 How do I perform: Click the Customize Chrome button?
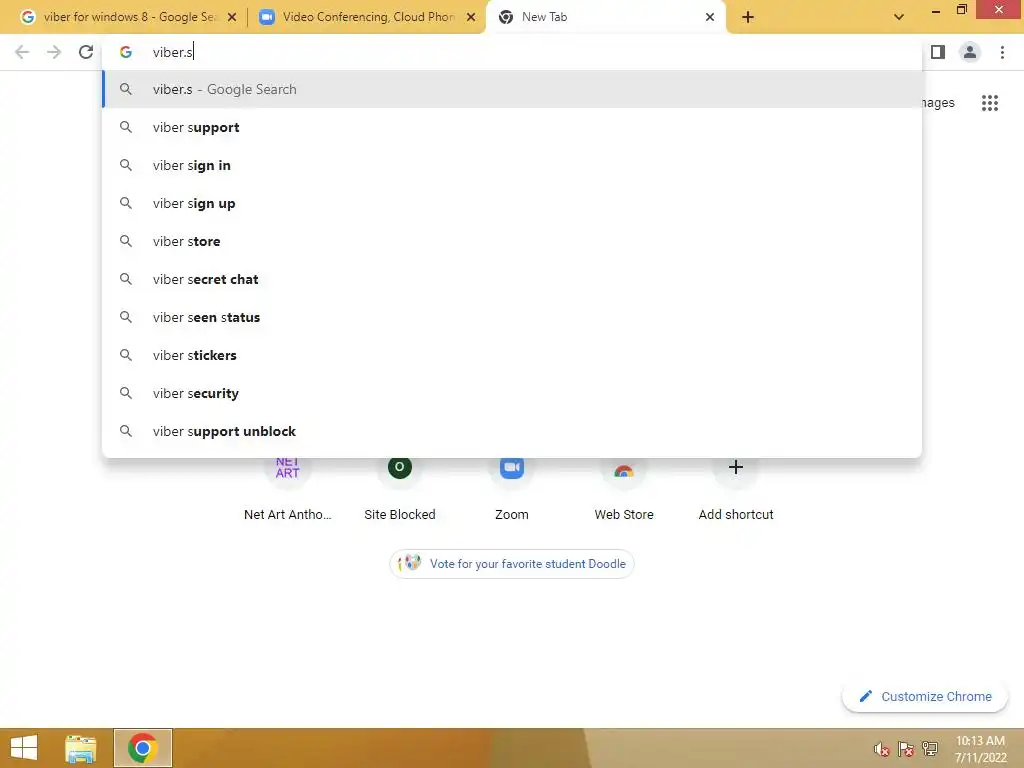click(x=925, y=696)
